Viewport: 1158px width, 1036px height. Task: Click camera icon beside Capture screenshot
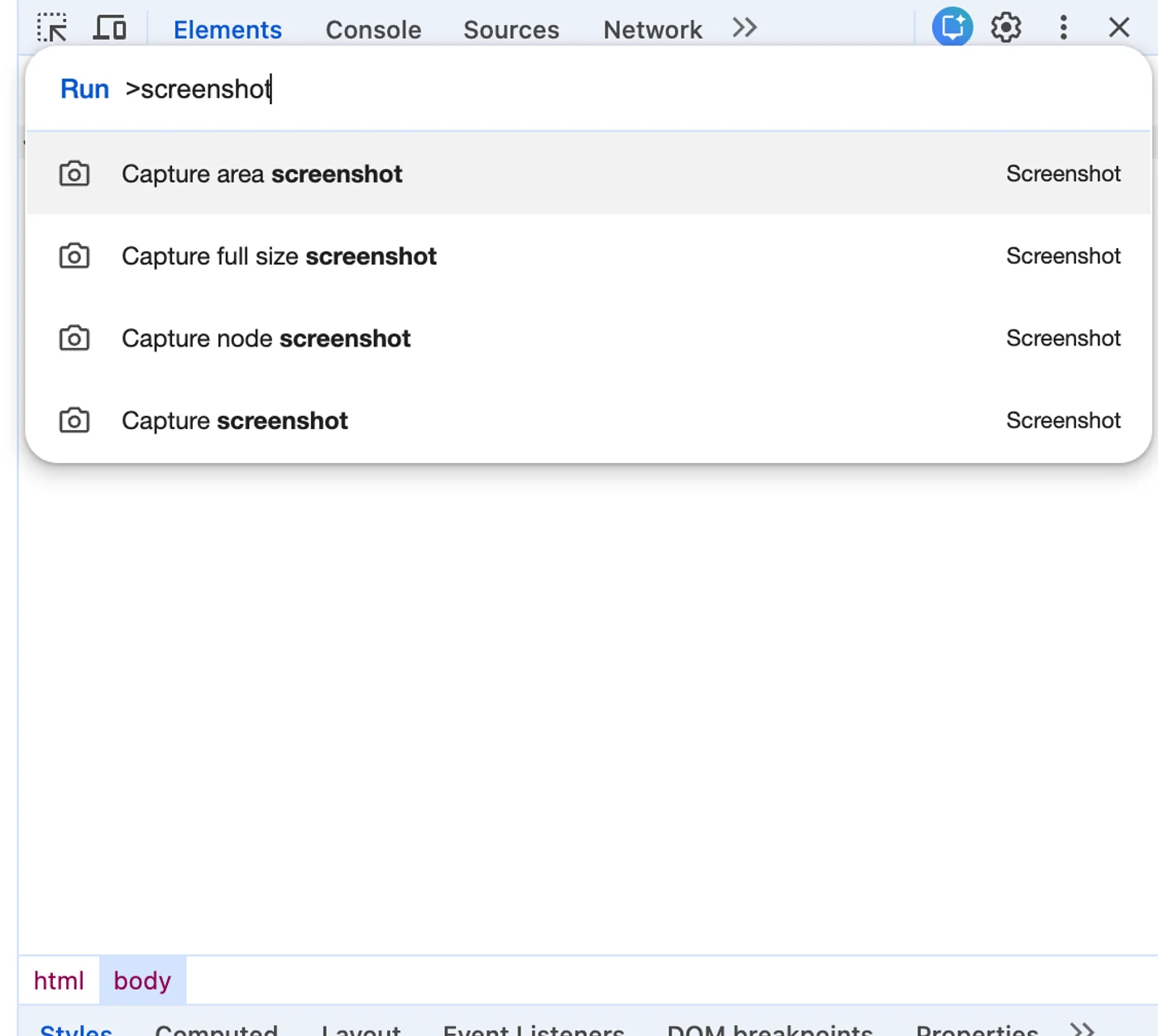click(x=74, y=421)
